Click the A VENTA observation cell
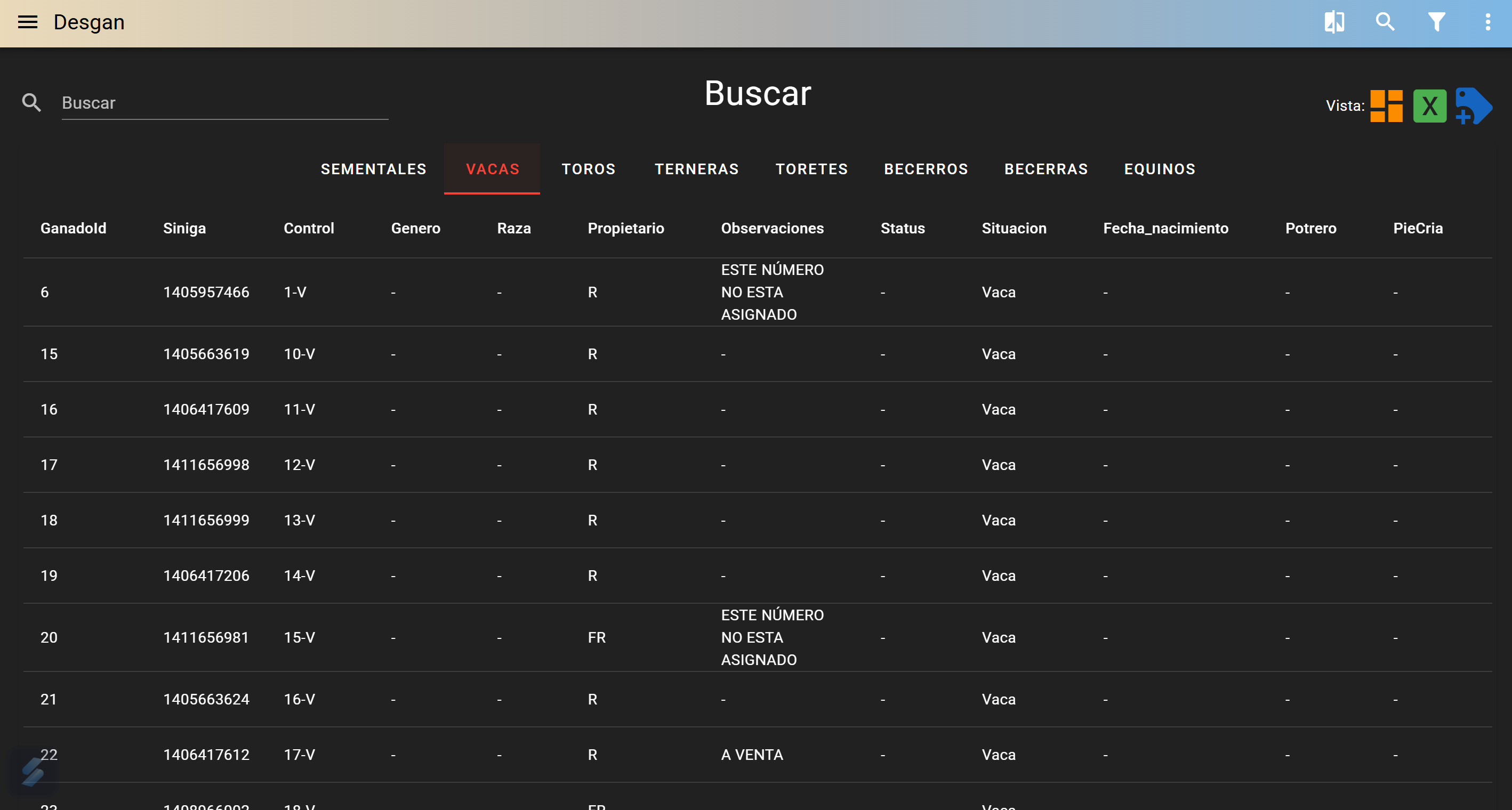Image resolution: width=1512 pixels, height=810 pixels. coord(752,754)
